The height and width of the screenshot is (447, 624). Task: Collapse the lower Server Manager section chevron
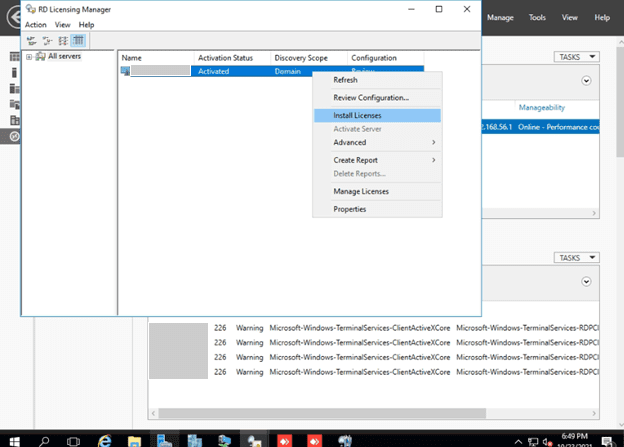[x=586, y=282]
